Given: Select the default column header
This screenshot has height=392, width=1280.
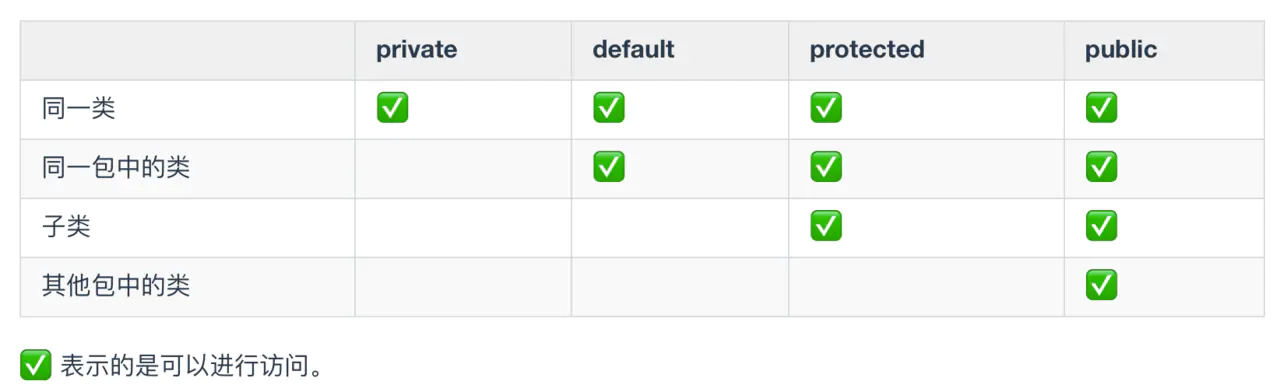Looking at the screenshot, I should (x=633, y=49).
